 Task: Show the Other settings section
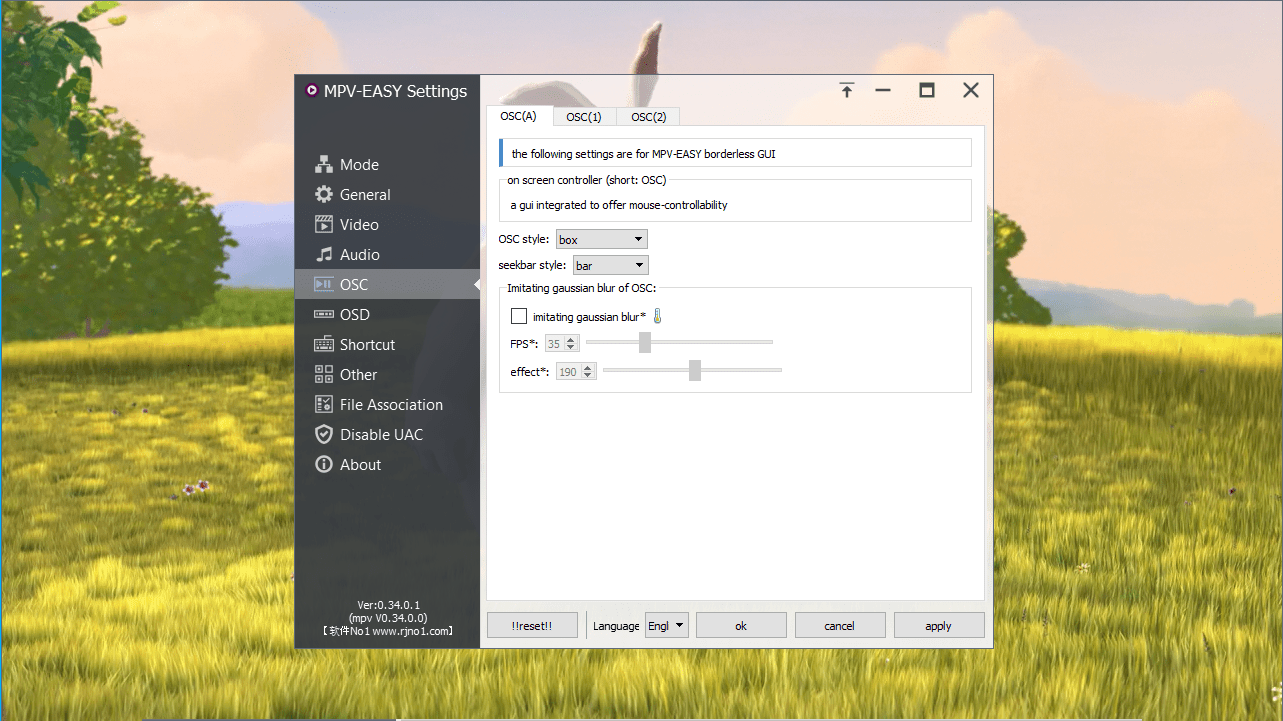(387, 375)
